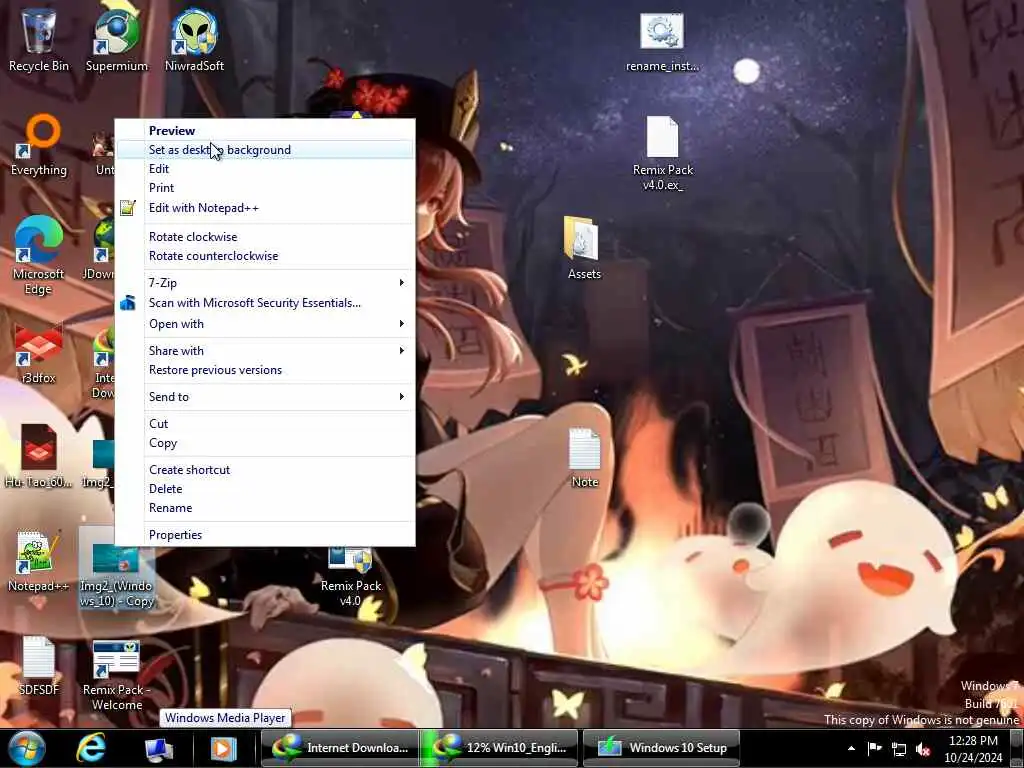Open the Recycle Bin desktop icon

coord(39,39)
